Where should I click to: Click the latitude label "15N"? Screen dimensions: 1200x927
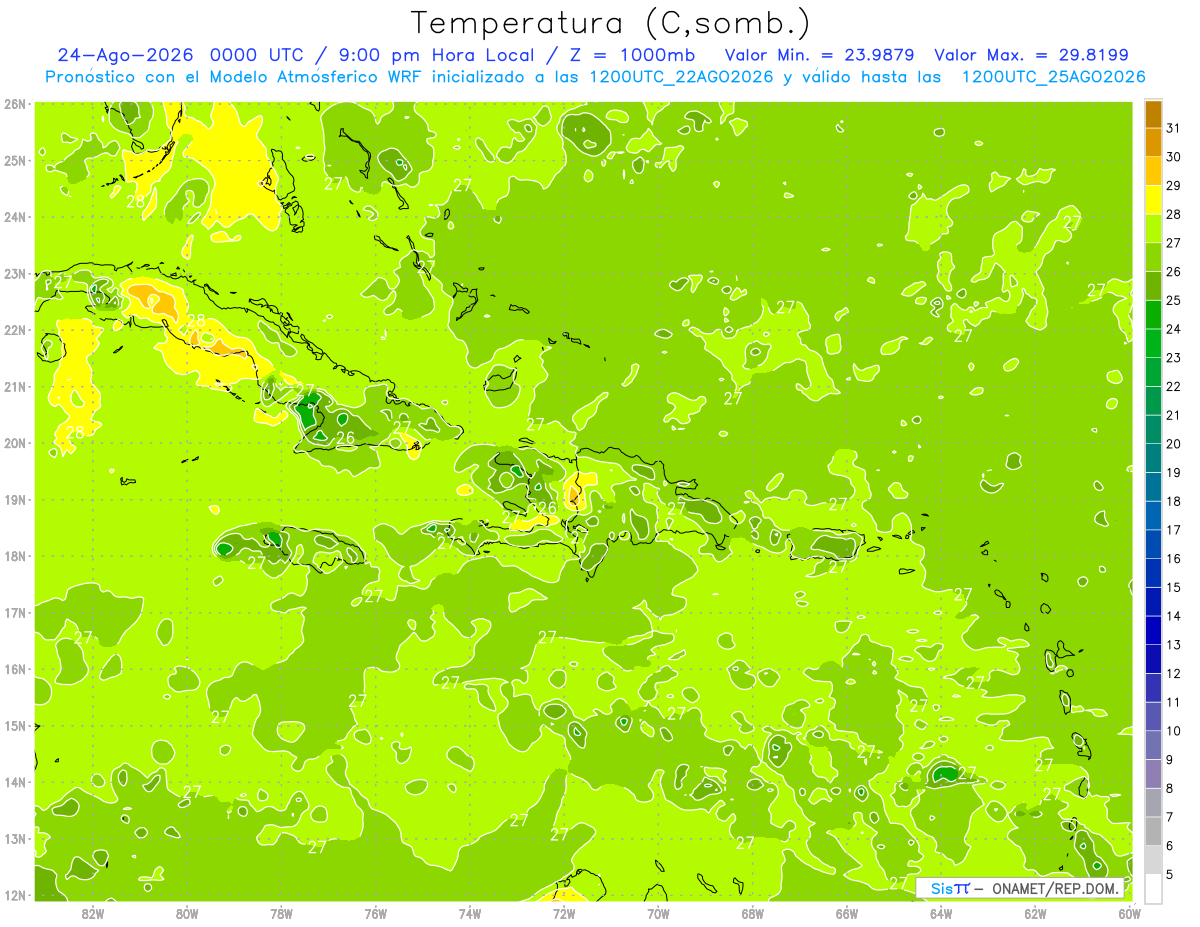(15, 726)
